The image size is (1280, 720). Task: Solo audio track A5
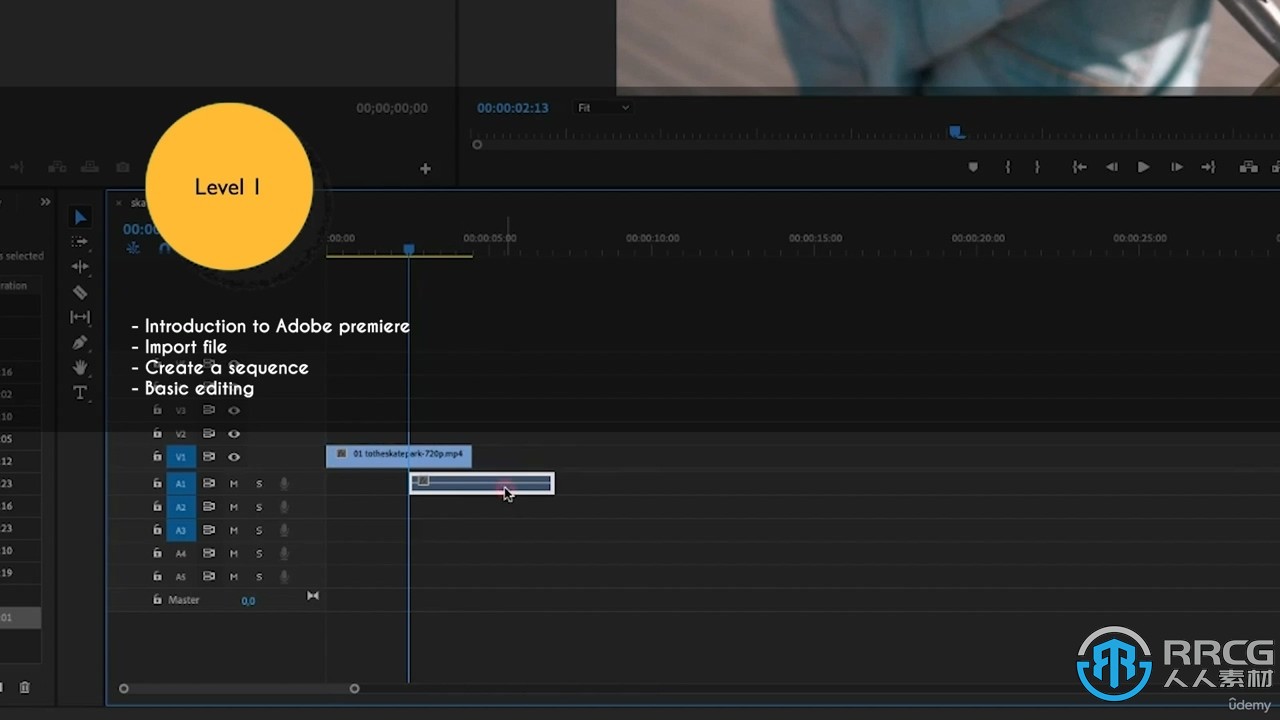pyautogui.click(x=259, y=577)
